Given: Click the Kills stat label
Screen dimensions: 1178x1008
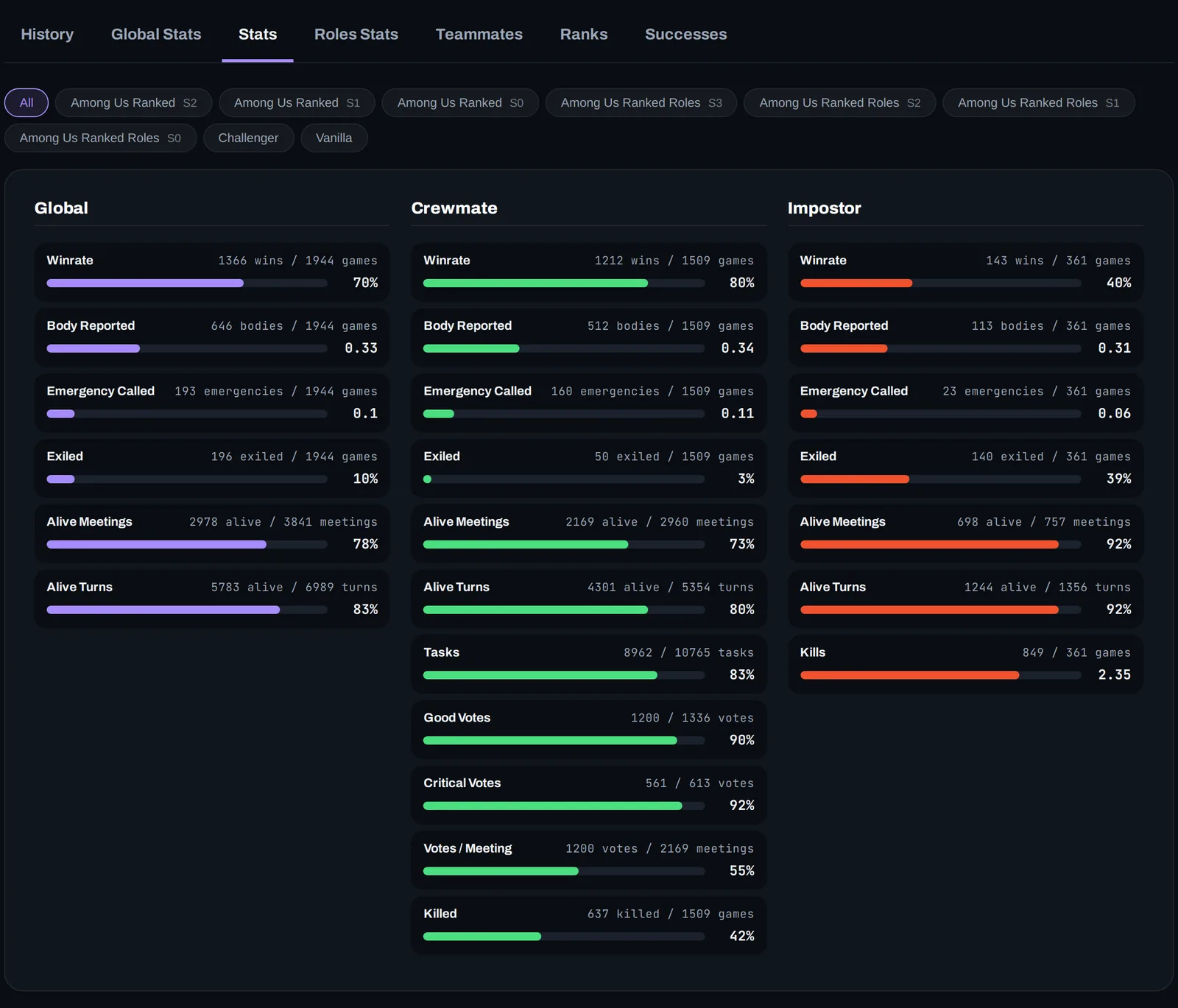Looking at the screenshot, I should click(x=813, y=652).
